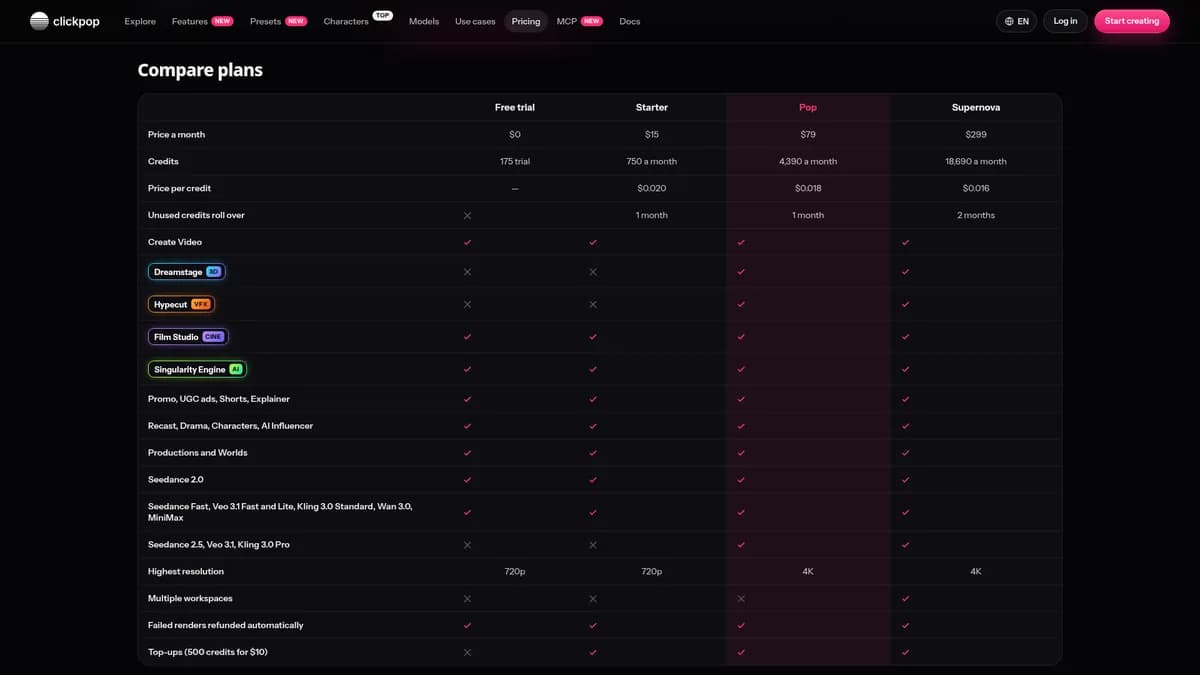Open the Models page
1200x675 pixels.
[x=424, y=21]
